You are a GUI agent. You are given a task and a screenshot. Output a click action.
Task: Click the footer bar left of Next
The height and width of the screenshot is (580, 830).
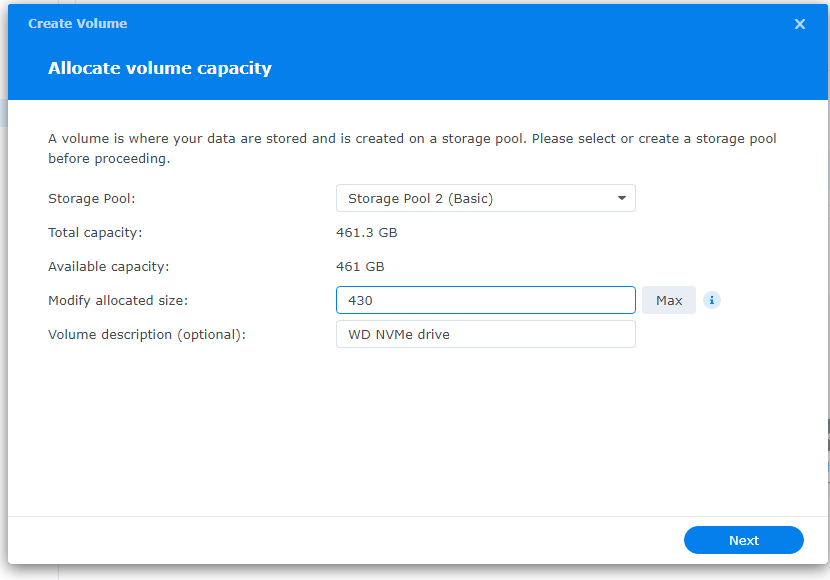tap(340, 540)
